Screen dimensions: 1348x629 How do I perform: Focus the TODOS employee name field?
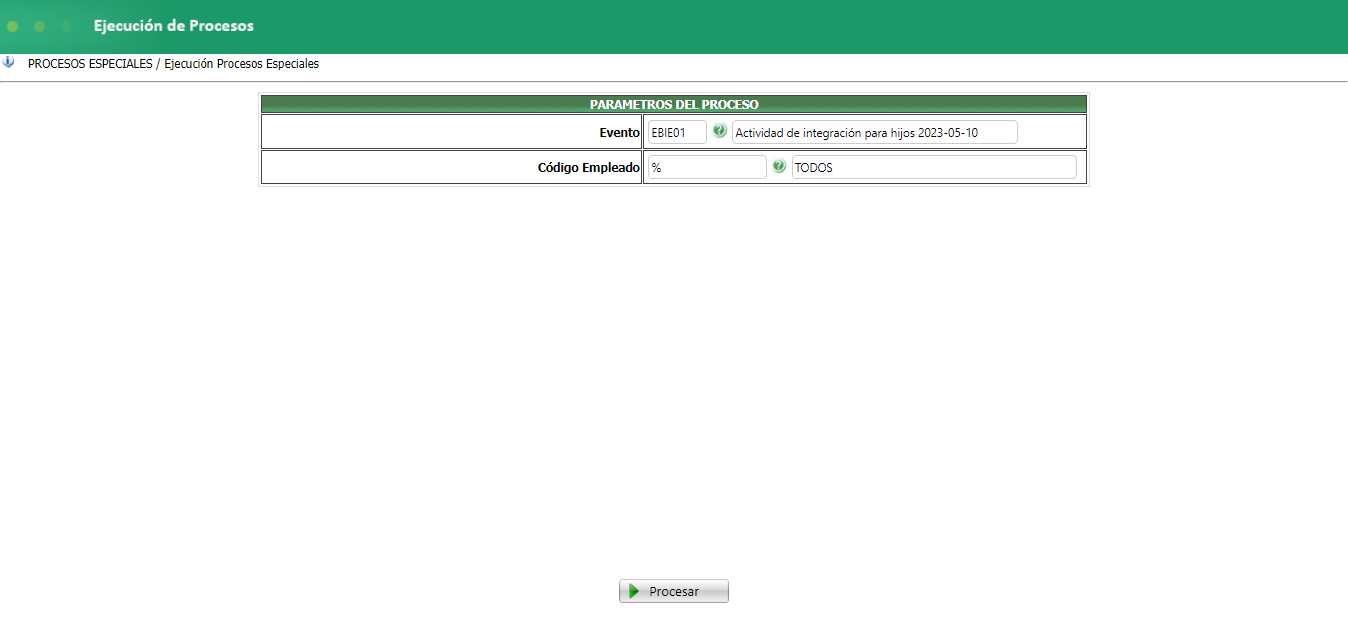click(x=934, y=167)
